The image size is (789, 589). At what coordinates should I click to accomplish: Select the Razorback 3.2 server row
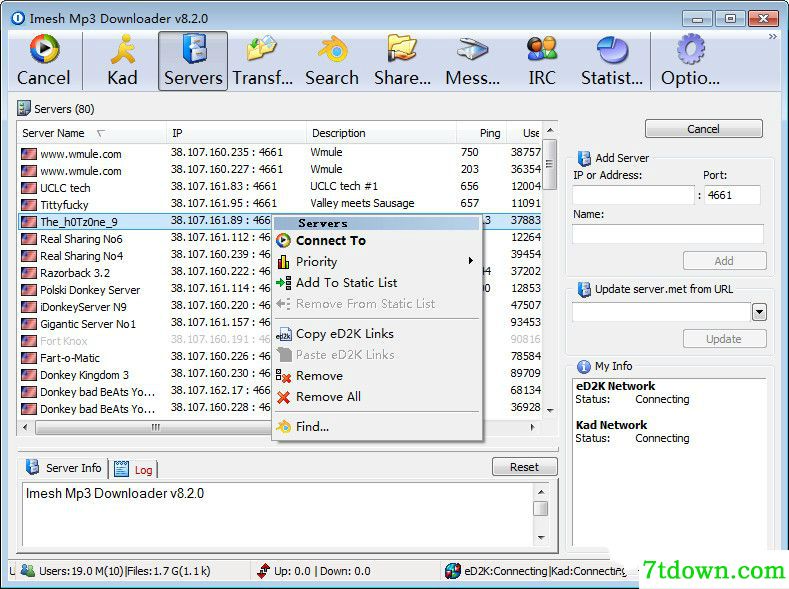[x=144, y=273]
